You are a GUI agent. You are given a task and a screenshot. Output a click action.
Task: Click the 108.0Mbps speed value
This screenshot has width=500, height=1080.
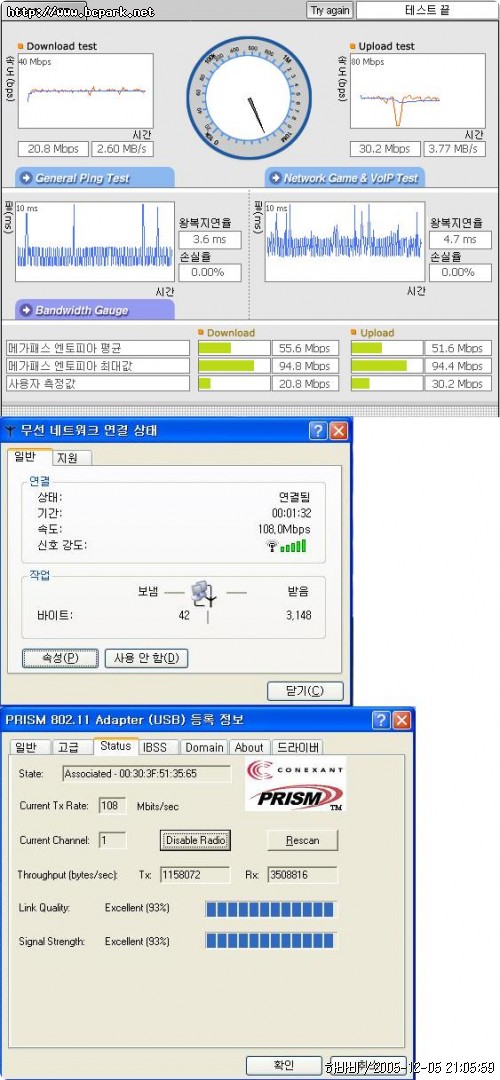click(x=283, y=530)
